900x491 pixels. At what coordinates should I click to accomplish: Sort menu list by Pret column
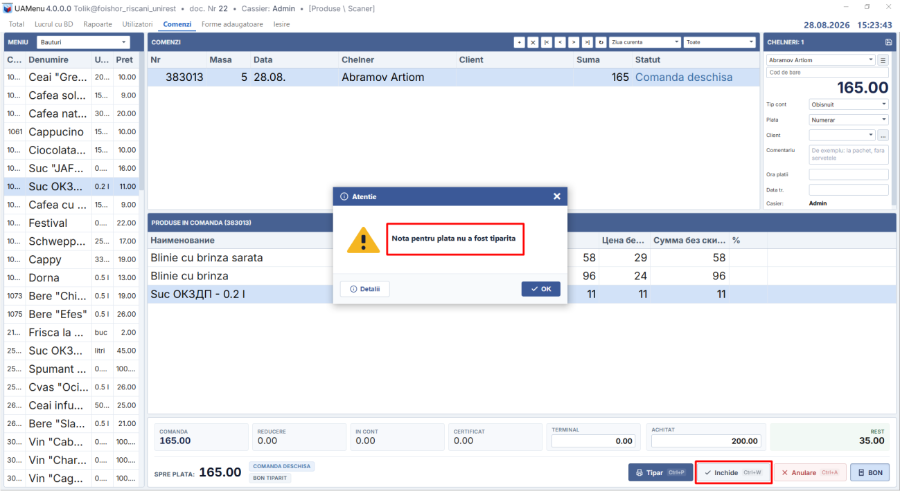click(125, 60)
